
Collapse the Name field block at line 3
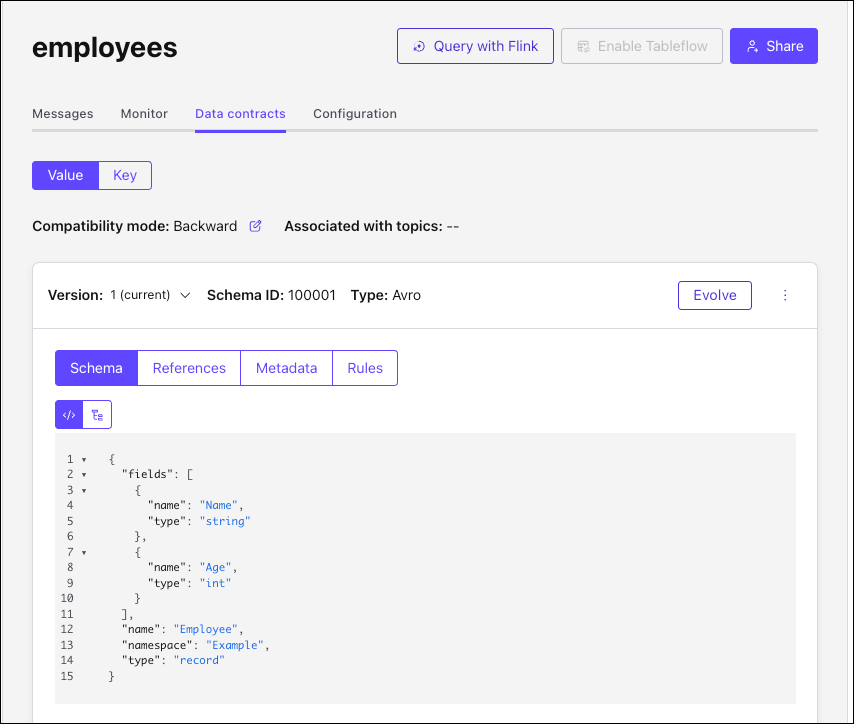coord(84,489)
